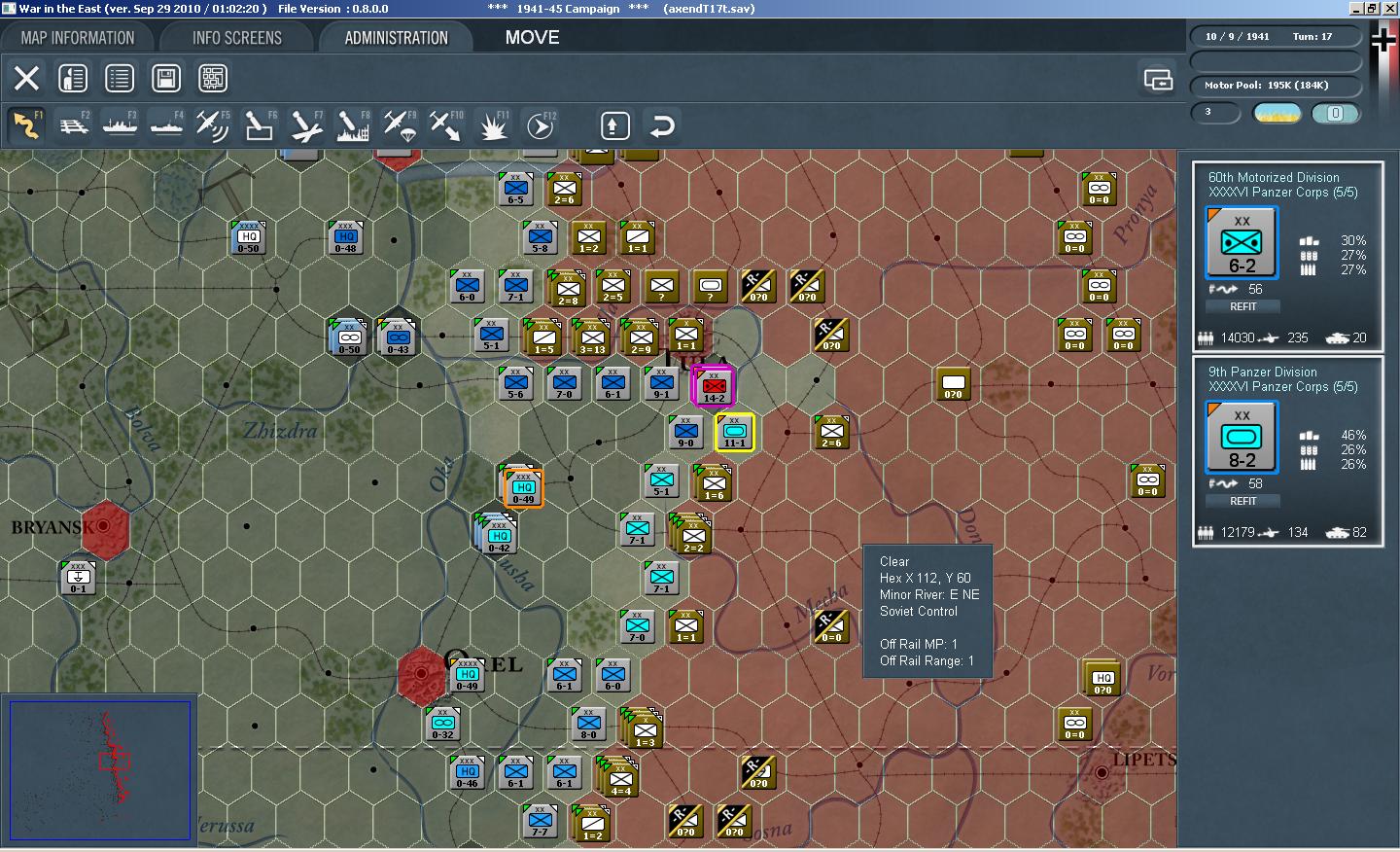Click the Undo move arrow icon
The height and width of the screenshot is (852, 1400).
click(662, 125)
